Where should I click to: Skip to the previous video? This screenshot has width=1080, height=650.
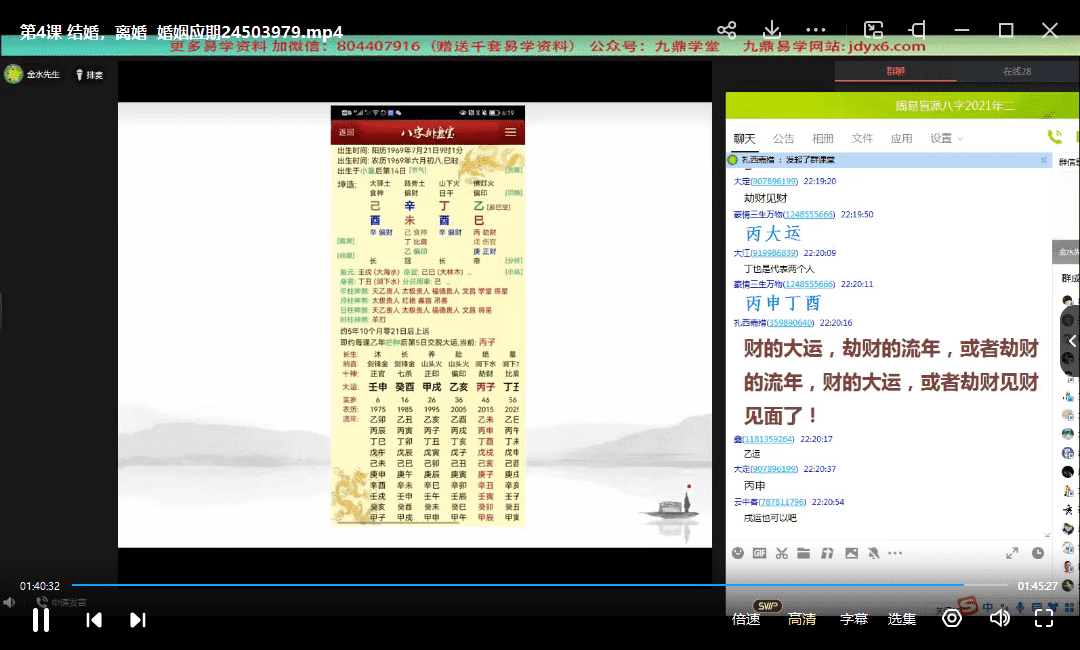click(94, 620)
